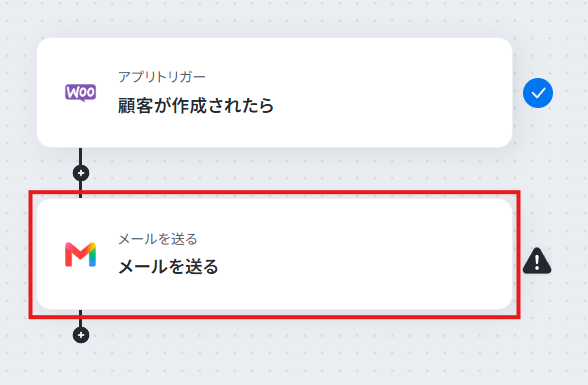Add a step below the WooCommerce trigger

(x=81, y=173)
